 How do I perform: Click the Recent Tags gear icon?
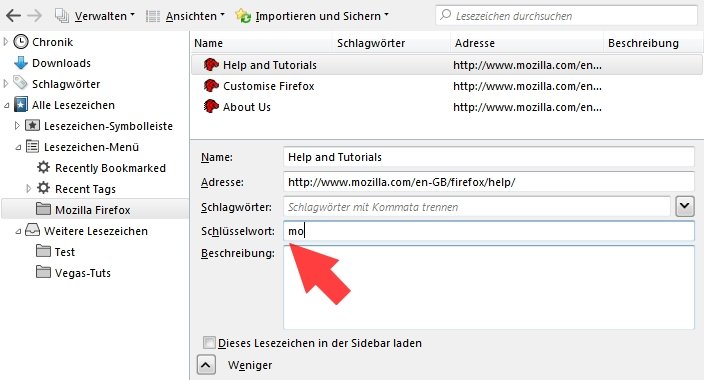coord(44,188)
